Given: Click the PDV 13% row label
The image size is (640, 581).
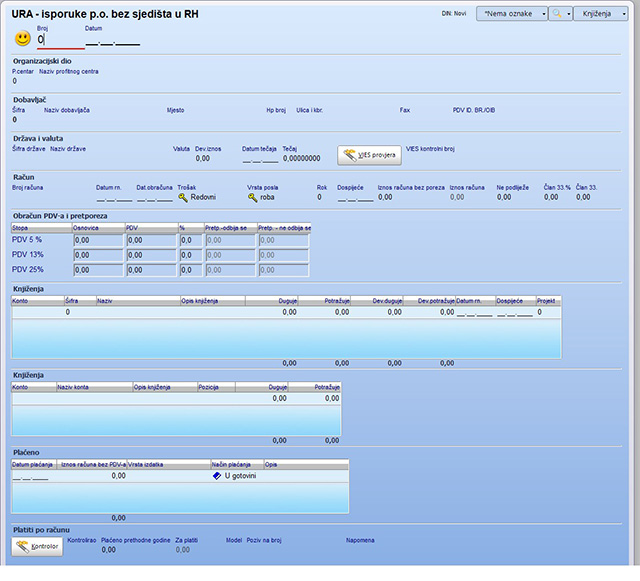Looking at the screenshot, I should pos(27,254).
